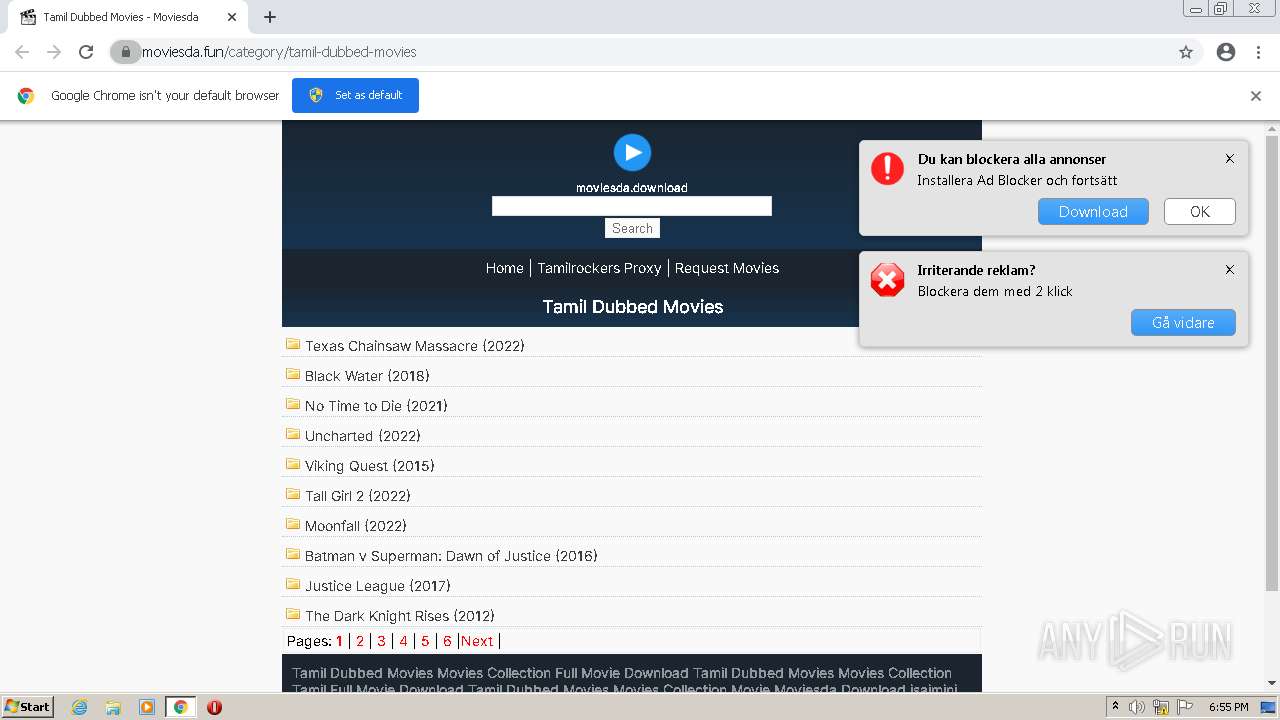The image size is (1280, 720).
Task: Click folder icon beside Justice League (2017)
Action: pos(293,584)
